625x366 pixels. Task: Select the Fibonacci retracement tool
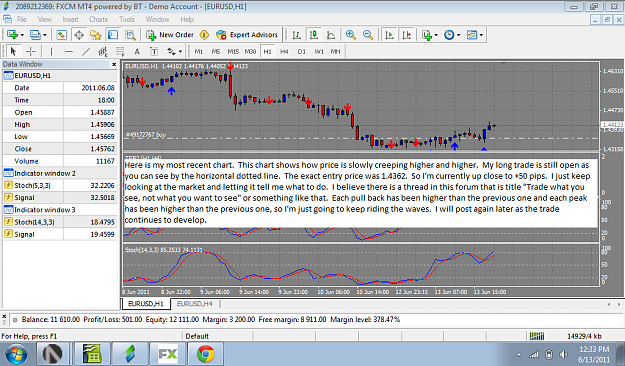pos(120,51)
